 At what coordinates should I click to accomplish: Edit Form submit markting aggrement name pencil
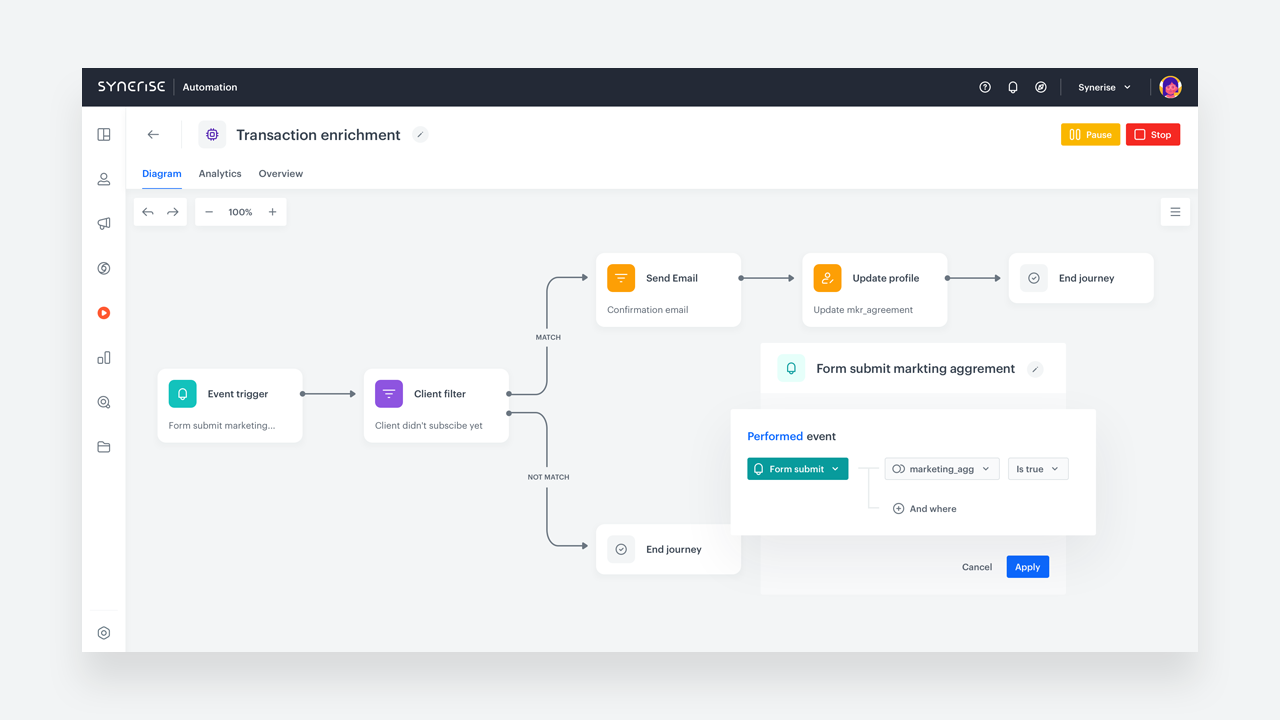click(1035, 369)
